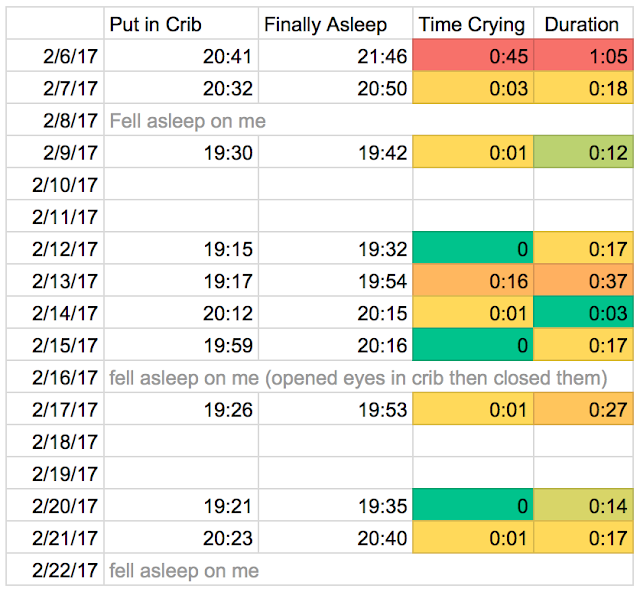Viewport: 640px width, 592px height.
Task: Click the orange 0:37 Duration cell
Action: [x=582, y=282]
